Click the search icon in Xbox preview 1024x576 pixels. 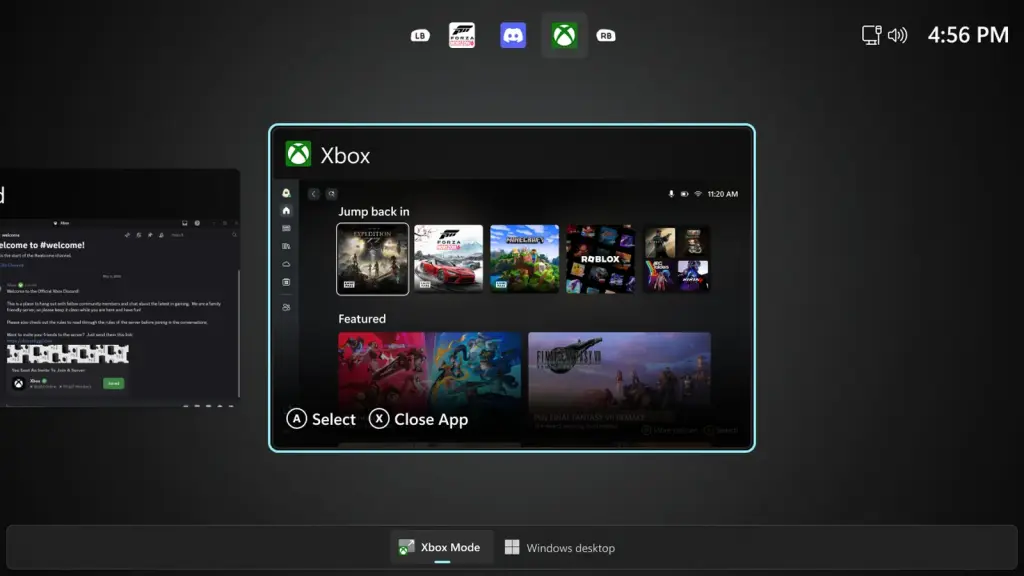pos(331,193)
